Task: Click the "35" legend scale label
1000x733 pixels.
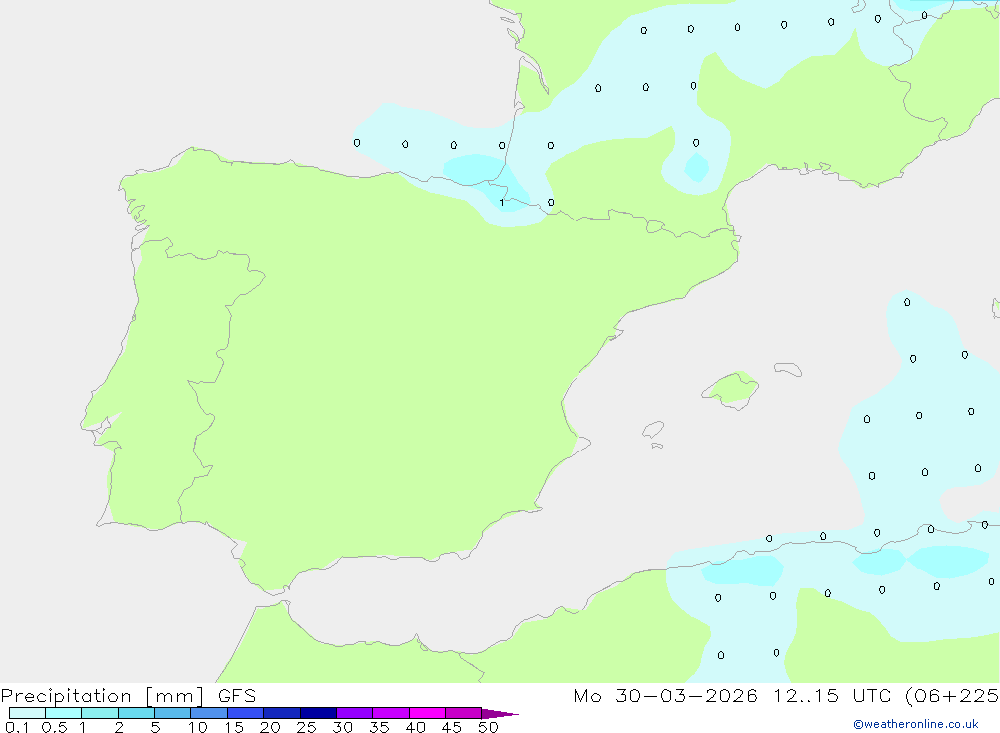Action: (379, 727)
